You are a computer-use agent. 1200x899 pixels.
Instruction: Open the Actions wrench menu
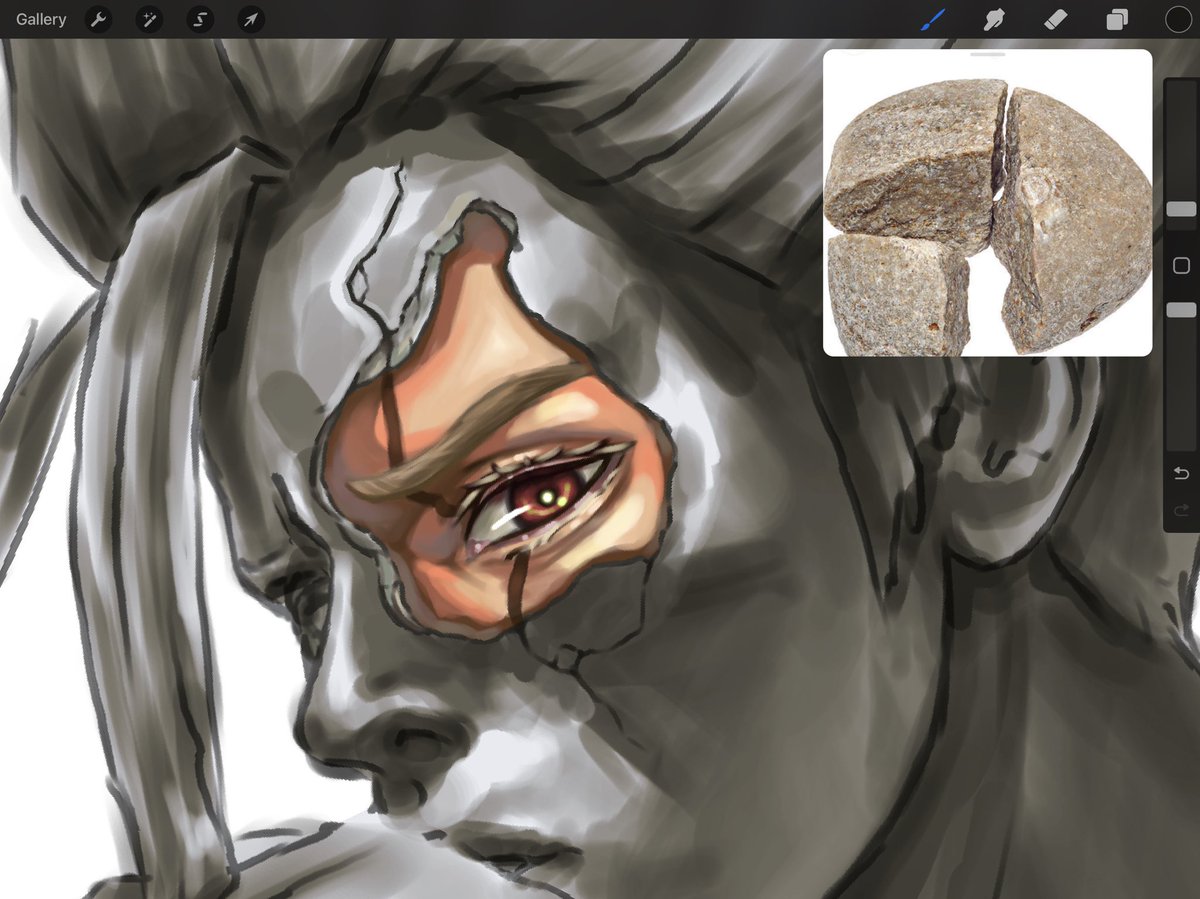[98, 19]
